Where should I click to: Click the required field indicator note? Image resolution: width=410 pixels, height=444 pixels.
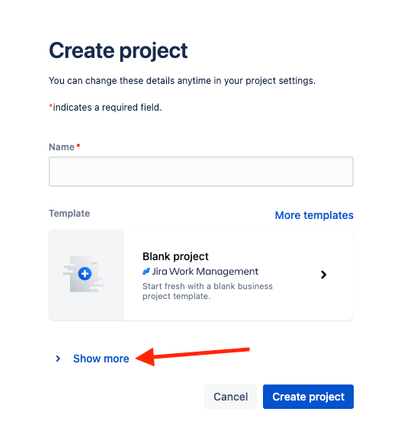pyautogui.click(x=105, y=107)
